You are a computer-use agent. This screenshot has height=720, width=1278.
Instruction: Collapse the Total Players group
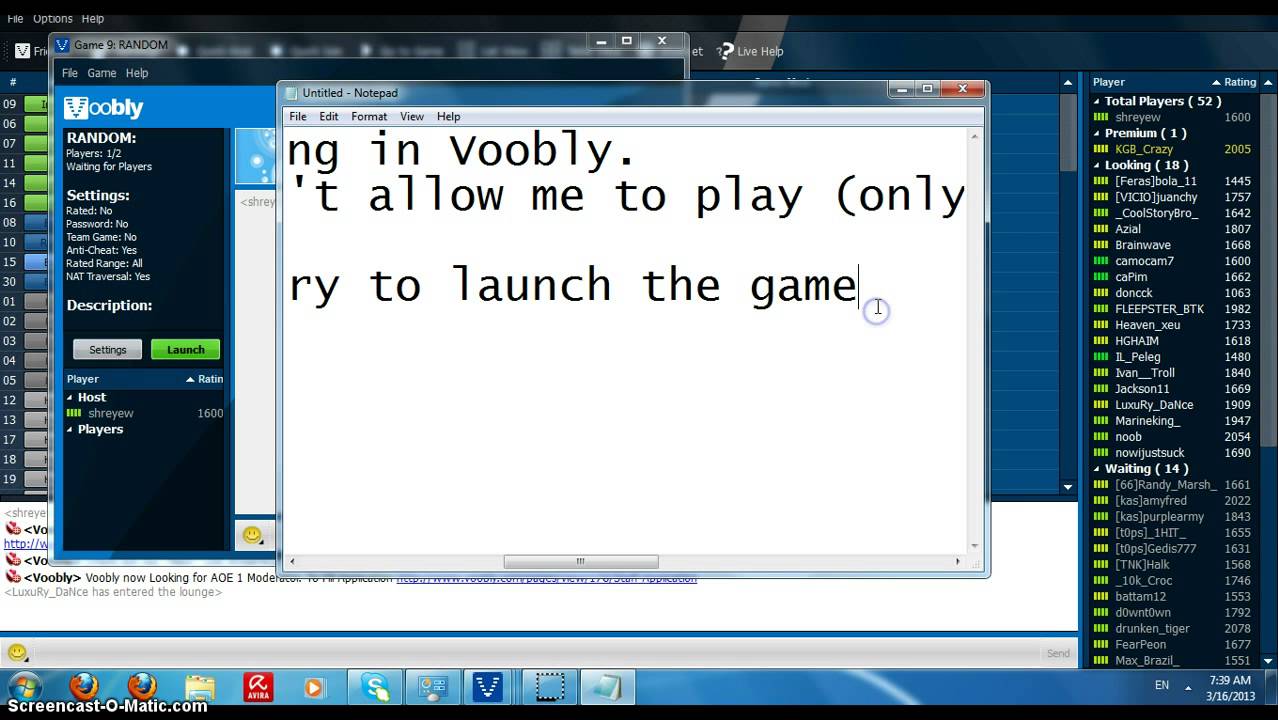coord(1097,101)
